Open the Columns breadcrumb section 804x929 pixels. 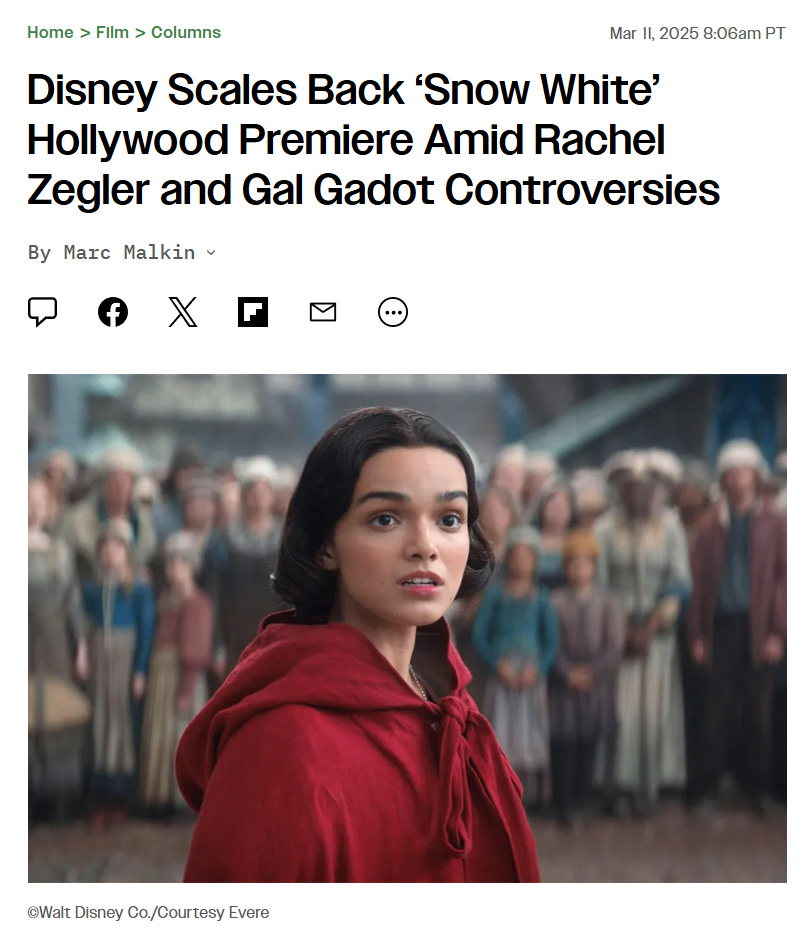185,33
